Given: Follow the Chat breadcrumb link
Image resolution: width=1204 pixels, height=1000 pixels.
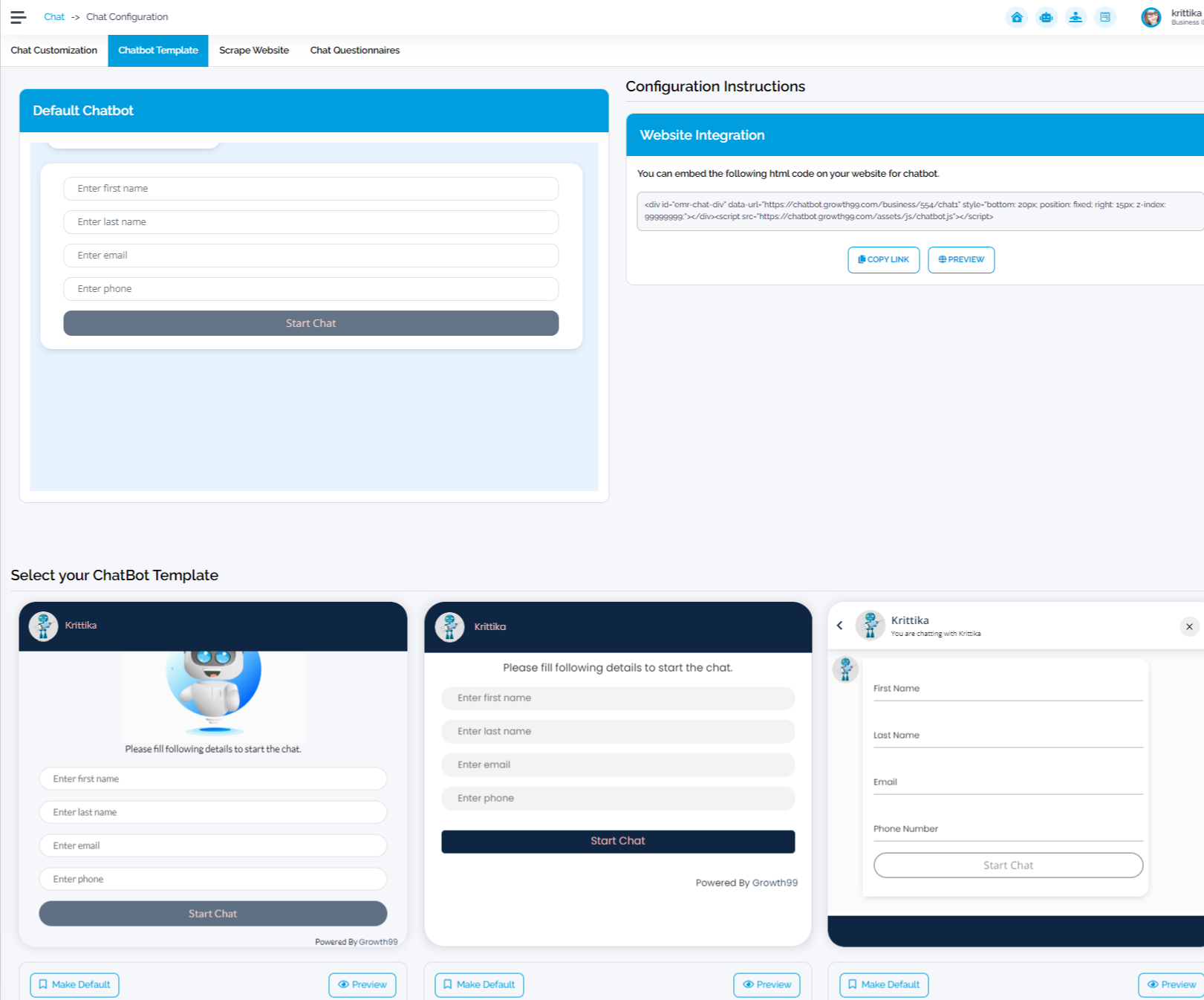Looking at the screenshot, I should [54, 17].
